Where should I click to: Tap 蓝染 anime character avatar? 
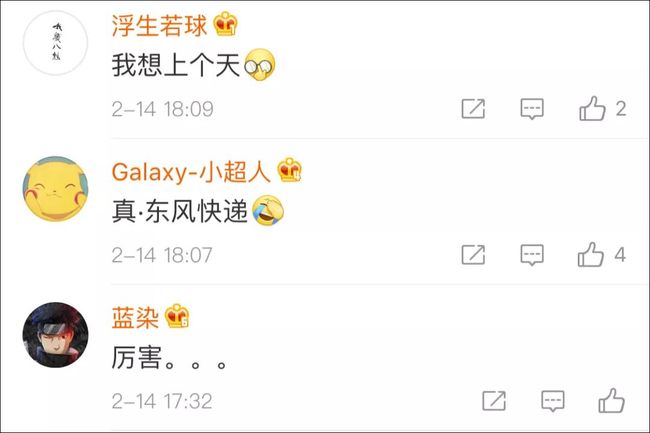(x=56, y=335)
